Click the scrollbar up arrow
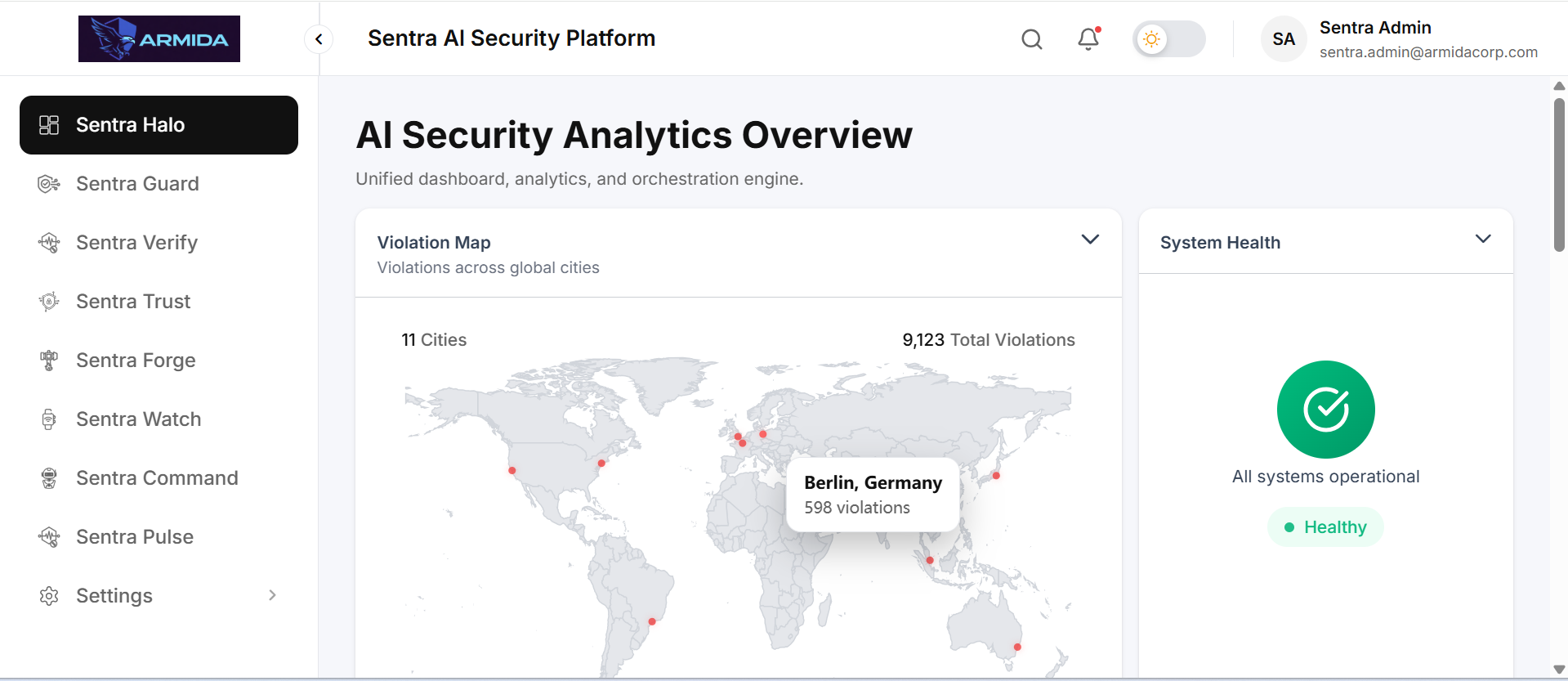This screenshot has height=681, width=1568. [x=1559, y=86]
